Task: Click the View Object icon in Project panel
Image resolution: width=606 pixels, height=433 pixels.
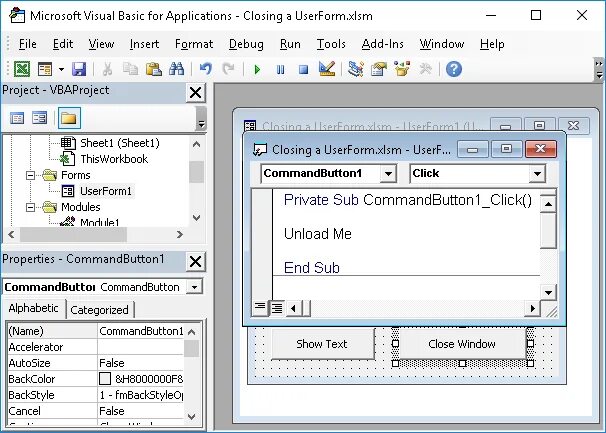Action: 39,118
